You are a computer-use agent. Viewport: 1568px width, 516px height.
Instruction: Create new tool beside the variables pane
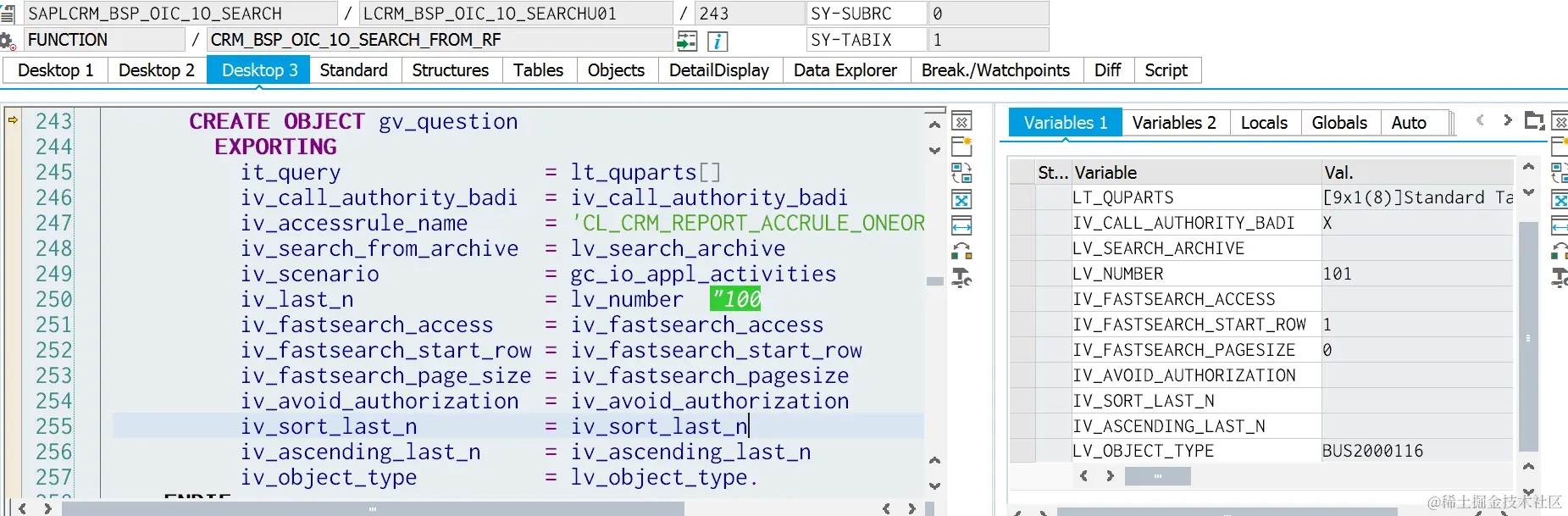(1560, 147)
